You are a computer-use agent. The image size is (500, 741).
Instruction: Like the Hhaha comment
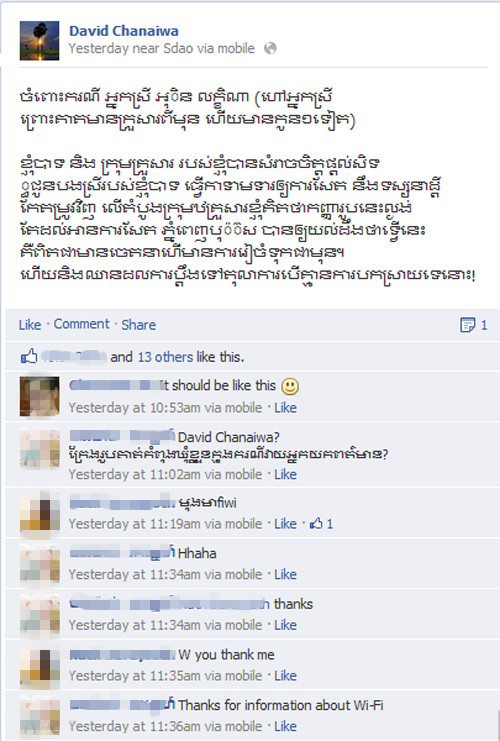[285, 574]
